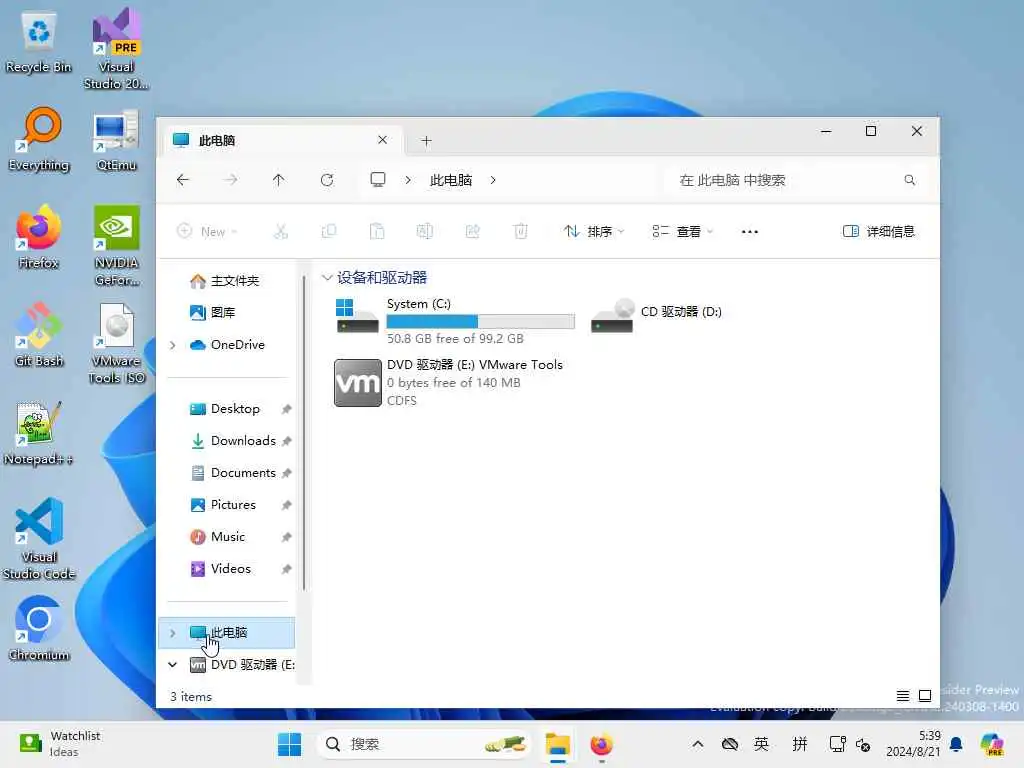Click the monitor icon in address bar

[378, 180]
